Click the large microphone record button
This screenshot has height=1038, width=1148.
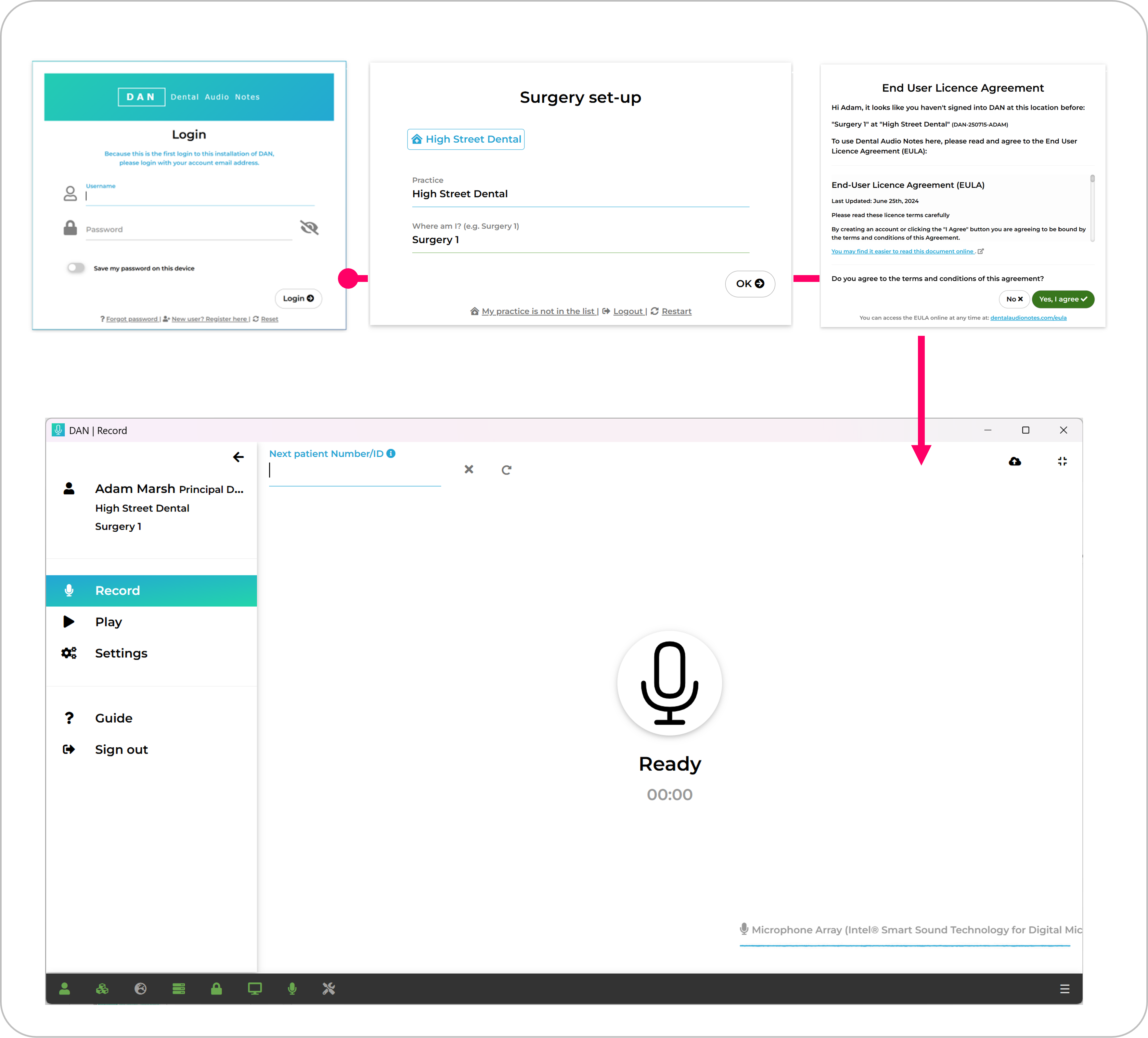tap(669, 683)
